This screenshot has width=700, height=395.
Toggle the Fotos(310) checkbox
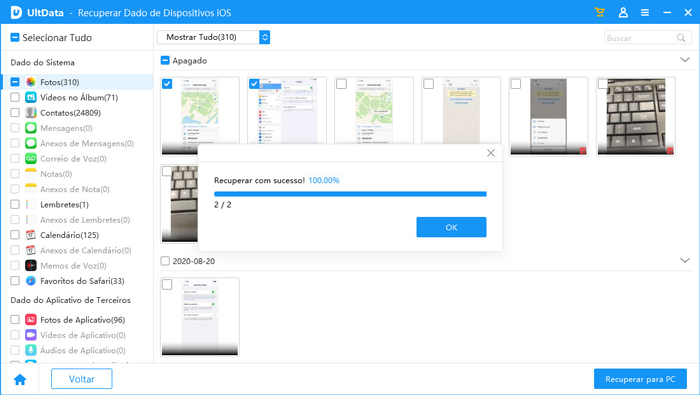point(15,82)
